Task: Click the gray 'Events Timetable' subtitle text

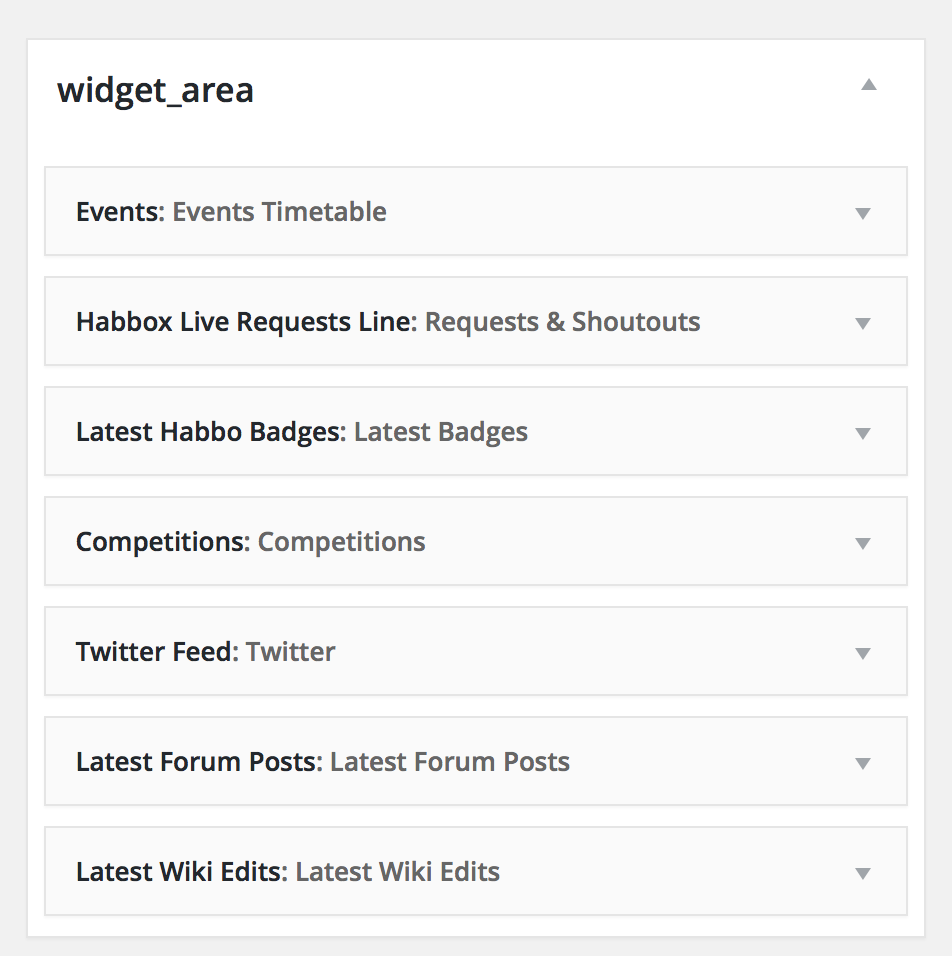Action: point(279,212)
